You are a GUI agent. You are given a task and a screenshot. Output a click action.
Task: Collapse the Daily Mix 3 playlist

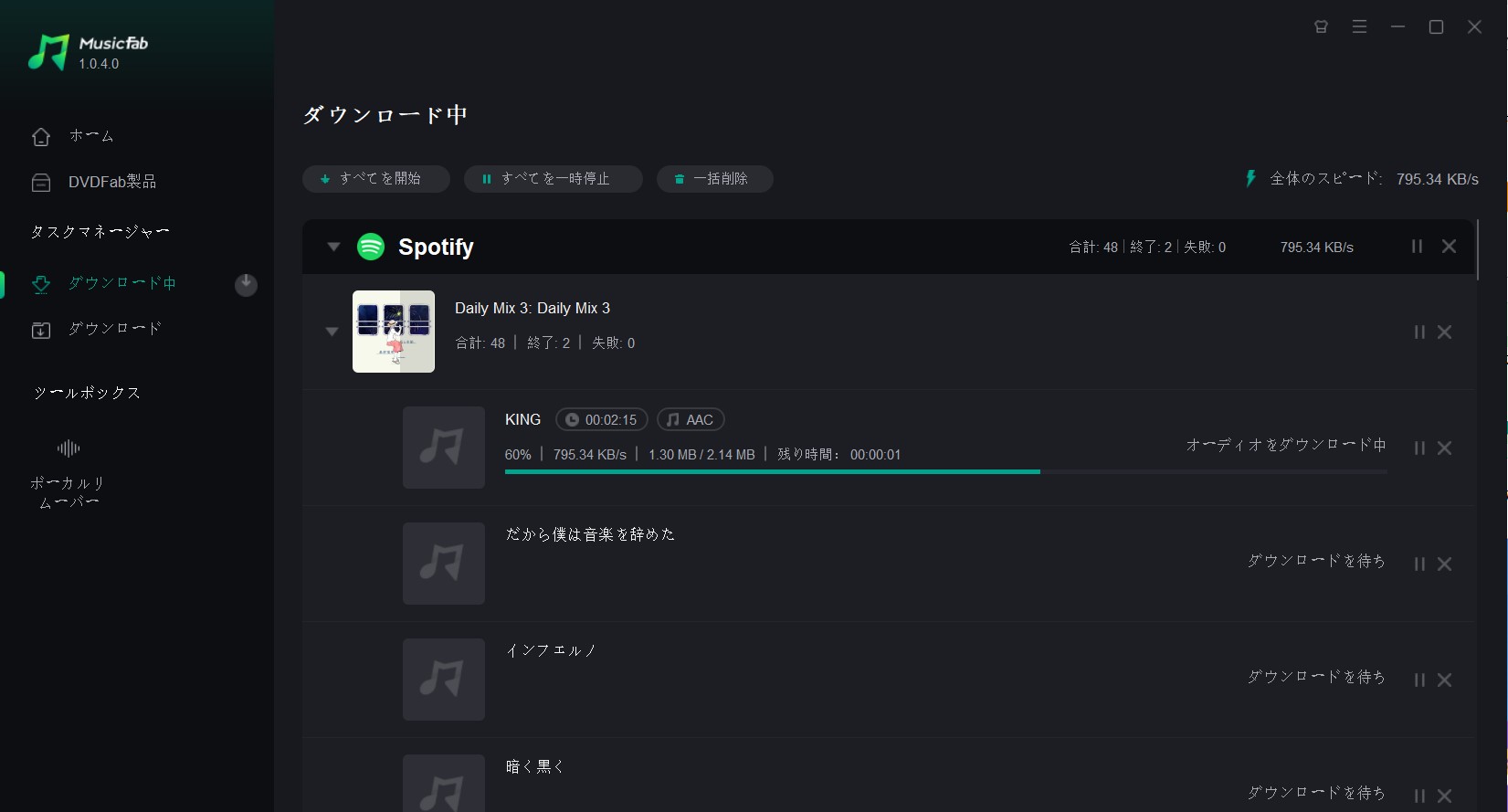click(332, 332)
